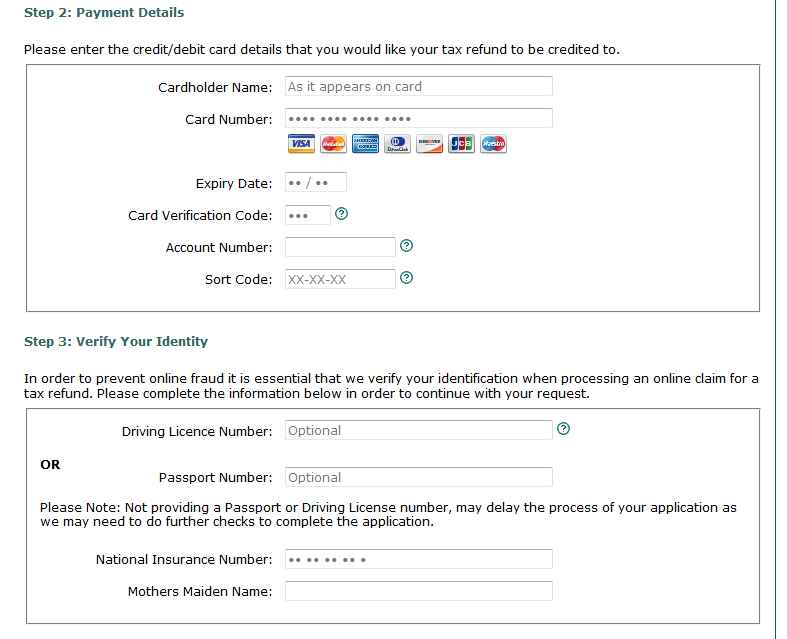Open help for Driving Licence Number
The image size is (787, 639).
(563, 430)
